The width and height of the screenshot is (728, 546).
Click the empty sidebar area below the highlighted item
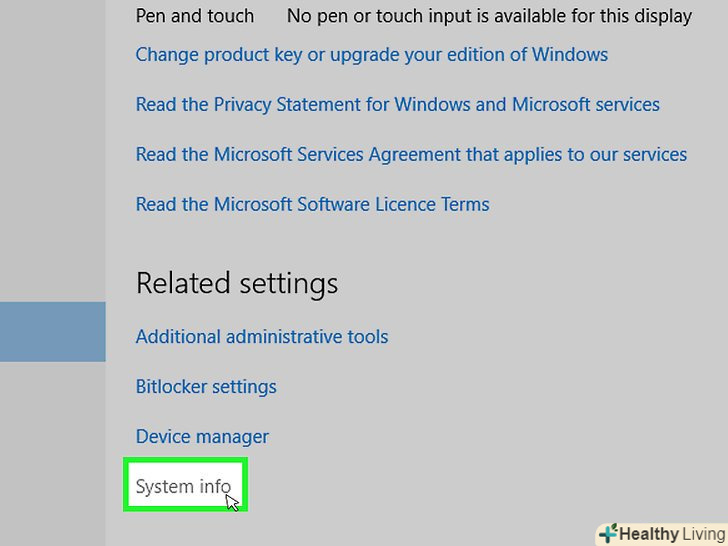pos(52,450)
